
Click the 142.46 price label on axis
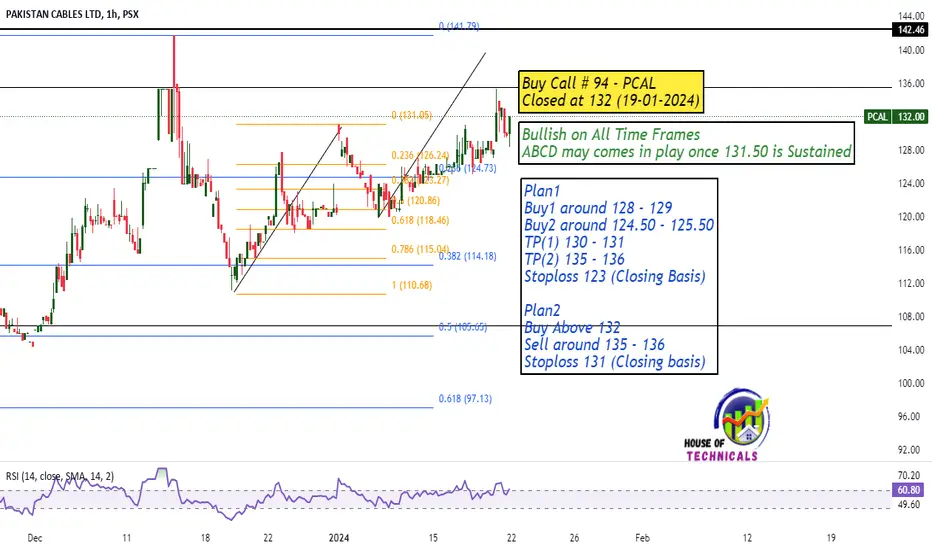coord(911,30)
